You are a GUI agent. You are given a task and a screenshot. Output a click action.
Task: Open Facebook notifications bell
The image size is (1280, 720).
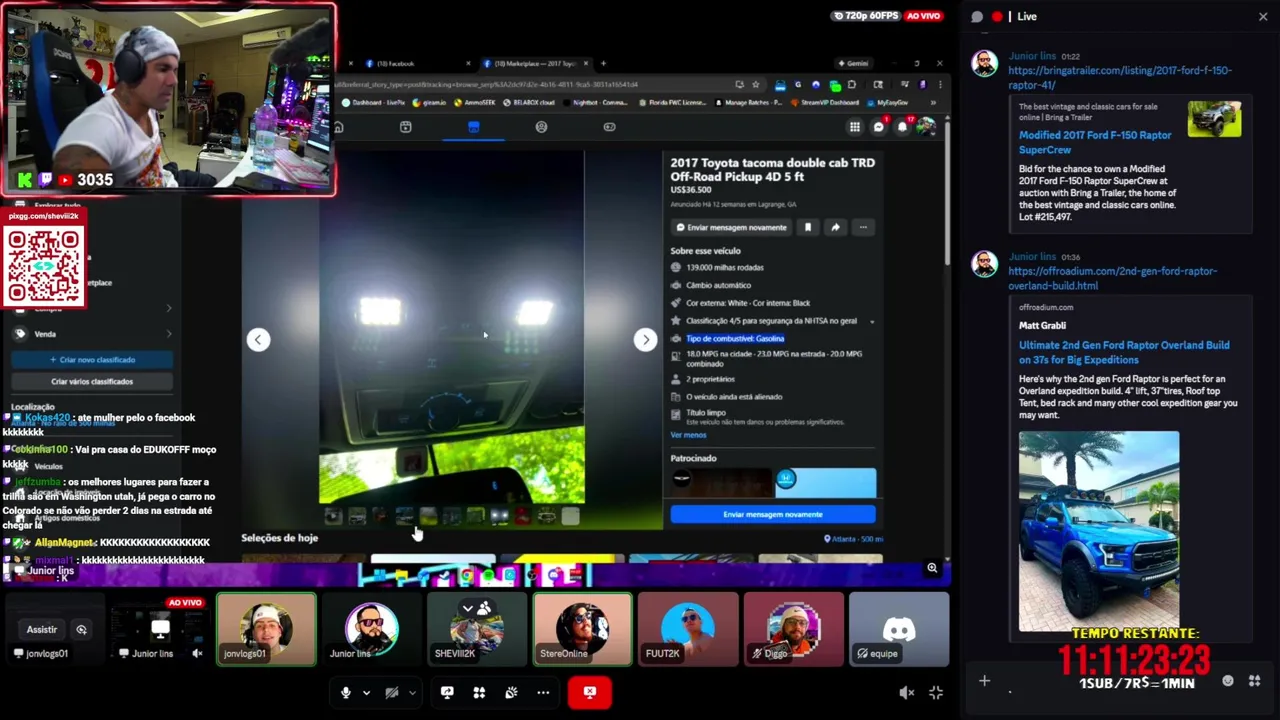902,127
